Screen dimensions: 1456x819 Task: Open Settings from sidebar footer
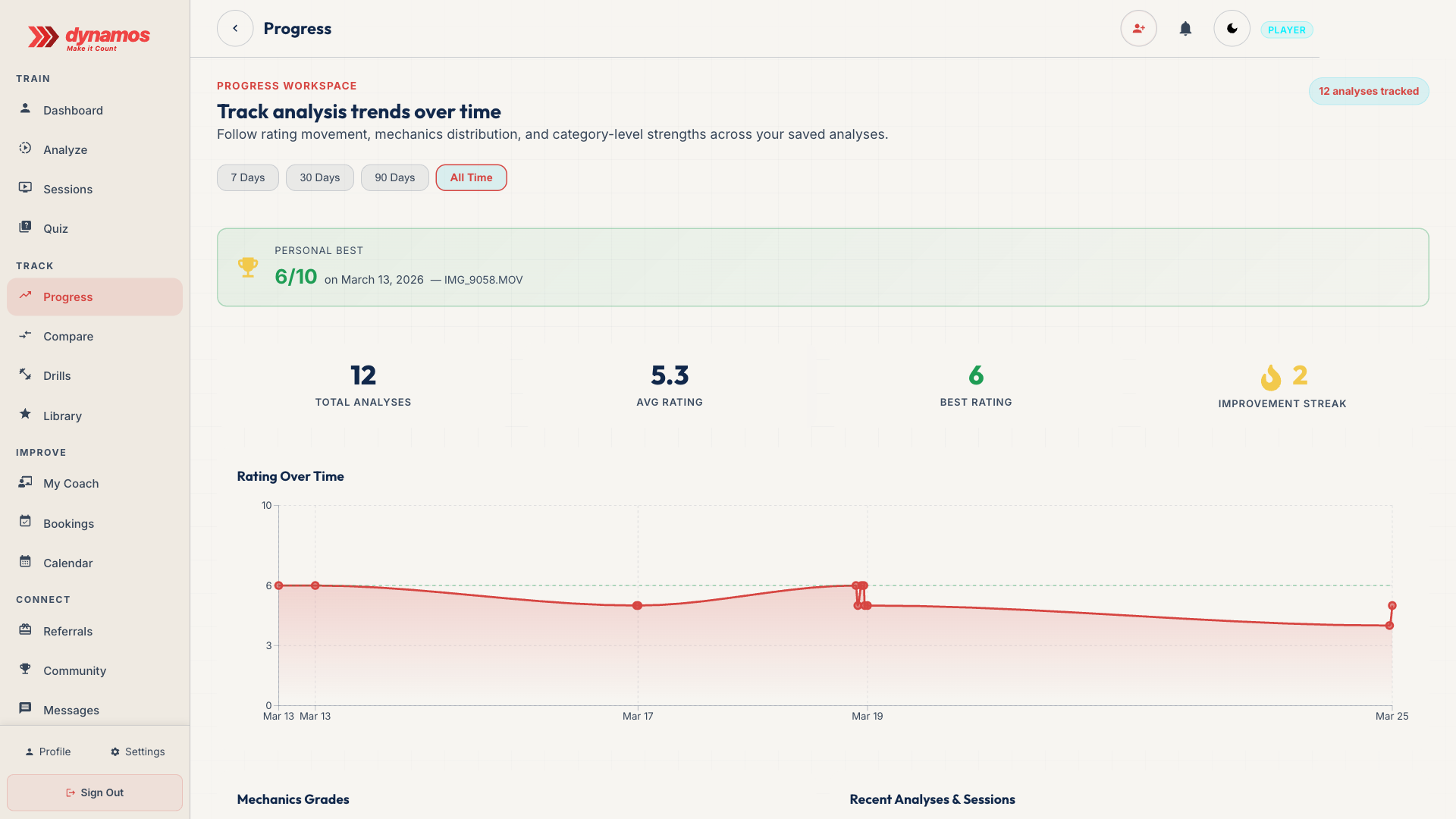pyautogui.click(x=137, y=752)
